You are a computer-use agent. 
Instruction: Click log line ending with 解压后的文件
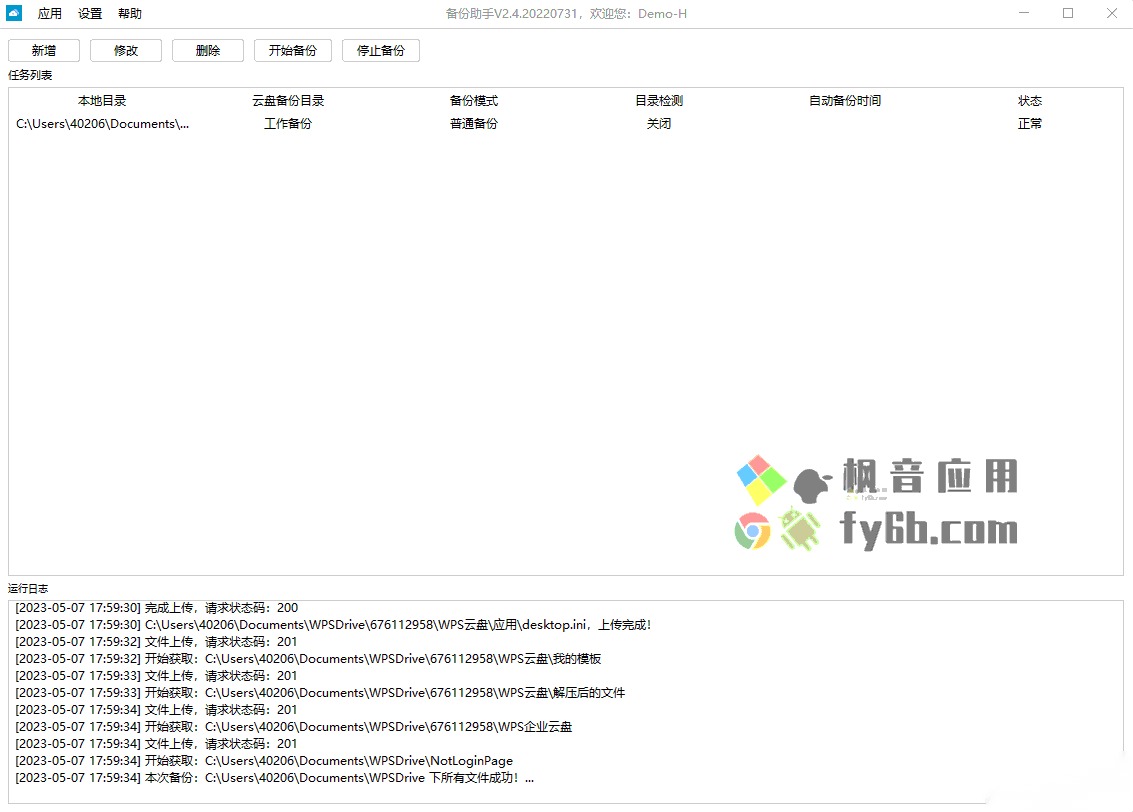[x=320, y=693]
